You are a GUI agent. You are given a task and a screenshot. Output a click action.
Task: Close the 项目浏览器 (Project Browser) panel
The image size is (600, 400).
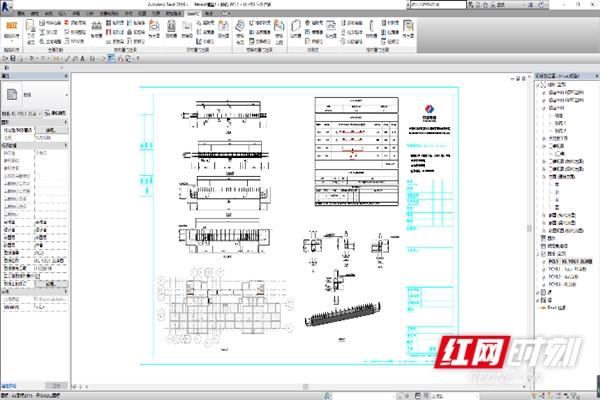point(594,75)
